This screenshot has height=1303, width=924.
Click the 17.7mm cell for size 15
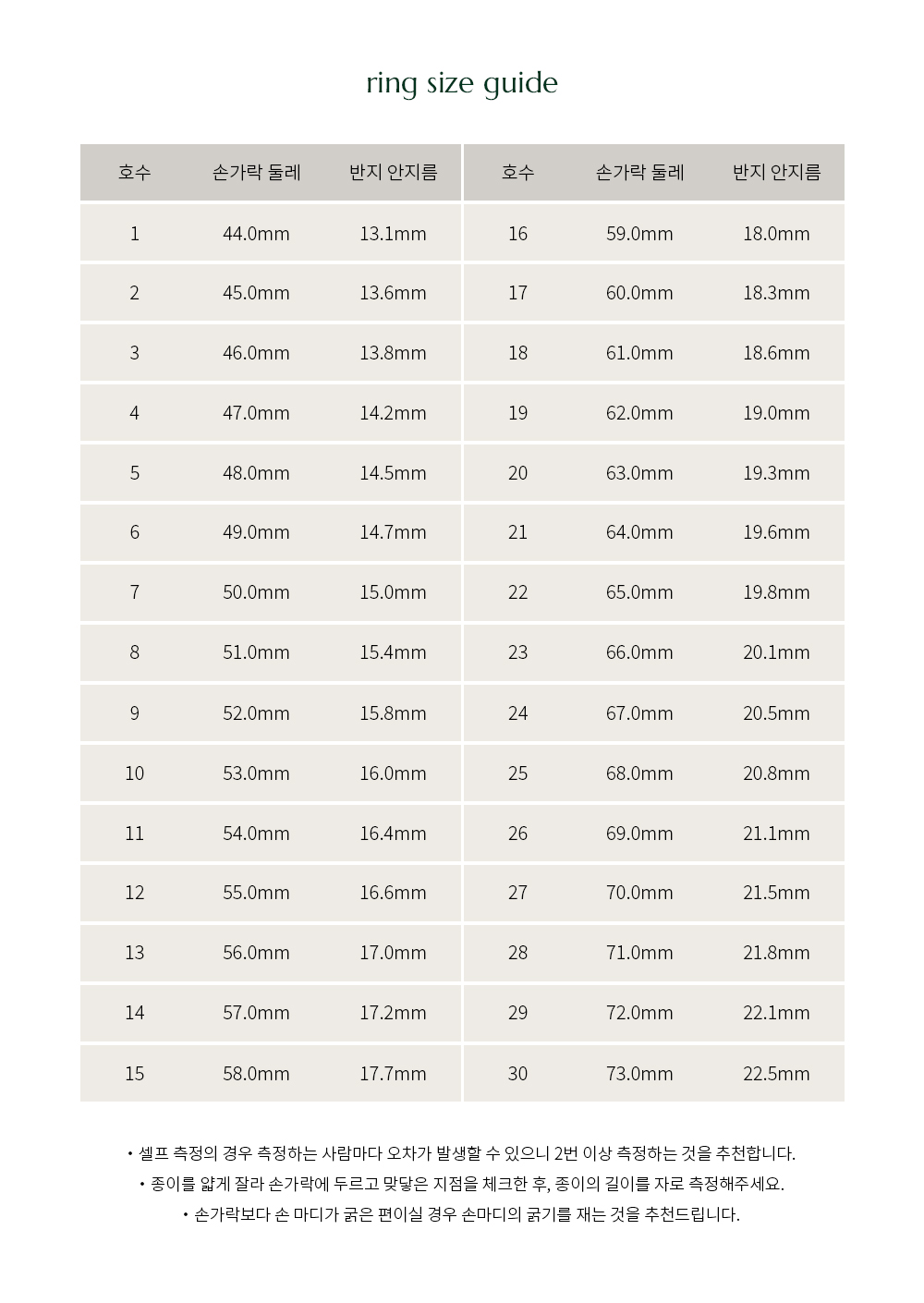[393, 1074]
